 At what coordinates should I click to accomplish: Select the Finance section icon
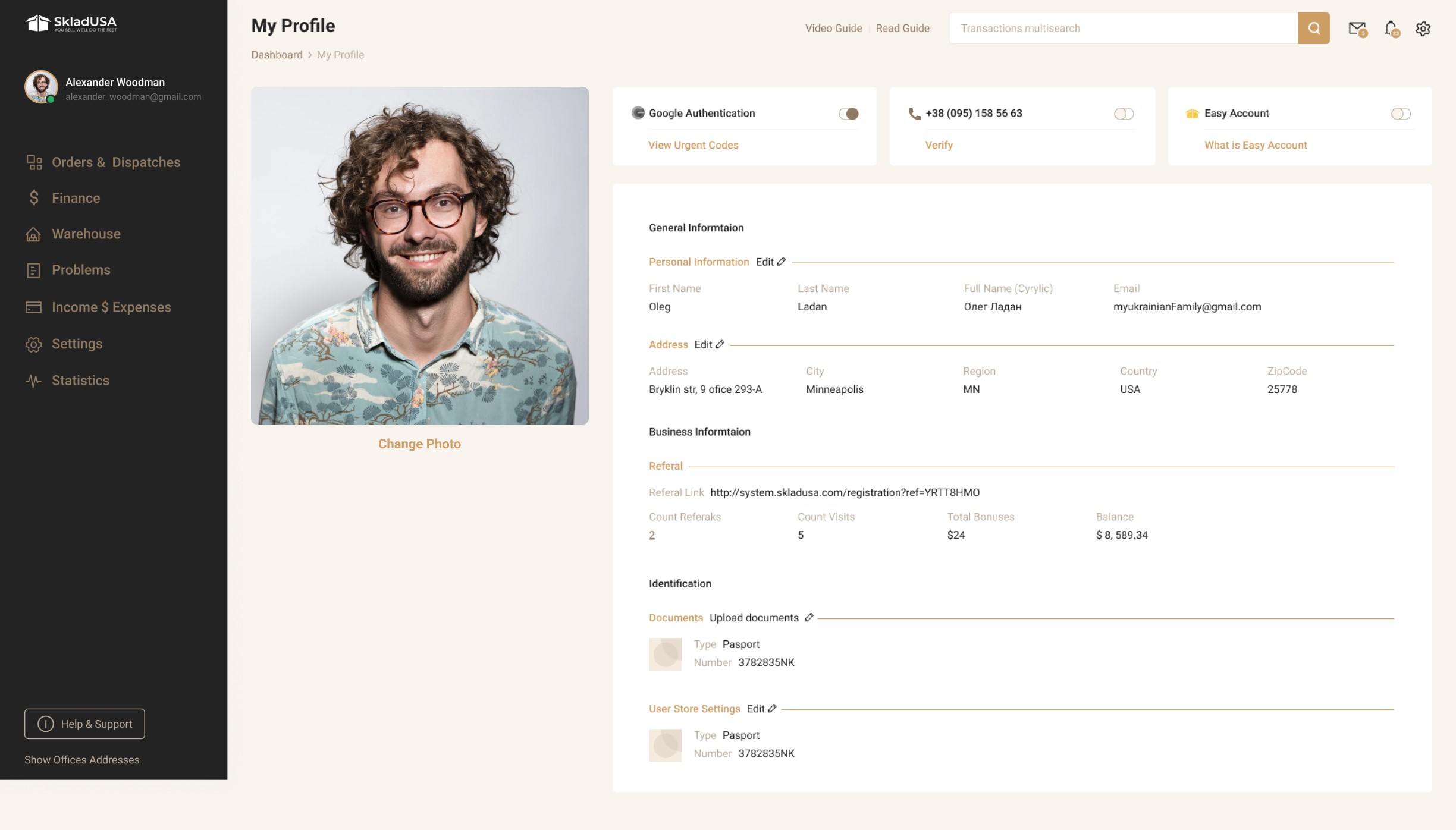pos(33,197)
